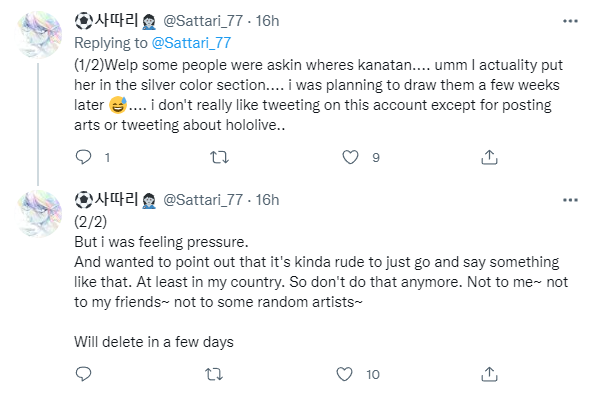Share the first (1/2) tweet

click(x=489, y=157)
